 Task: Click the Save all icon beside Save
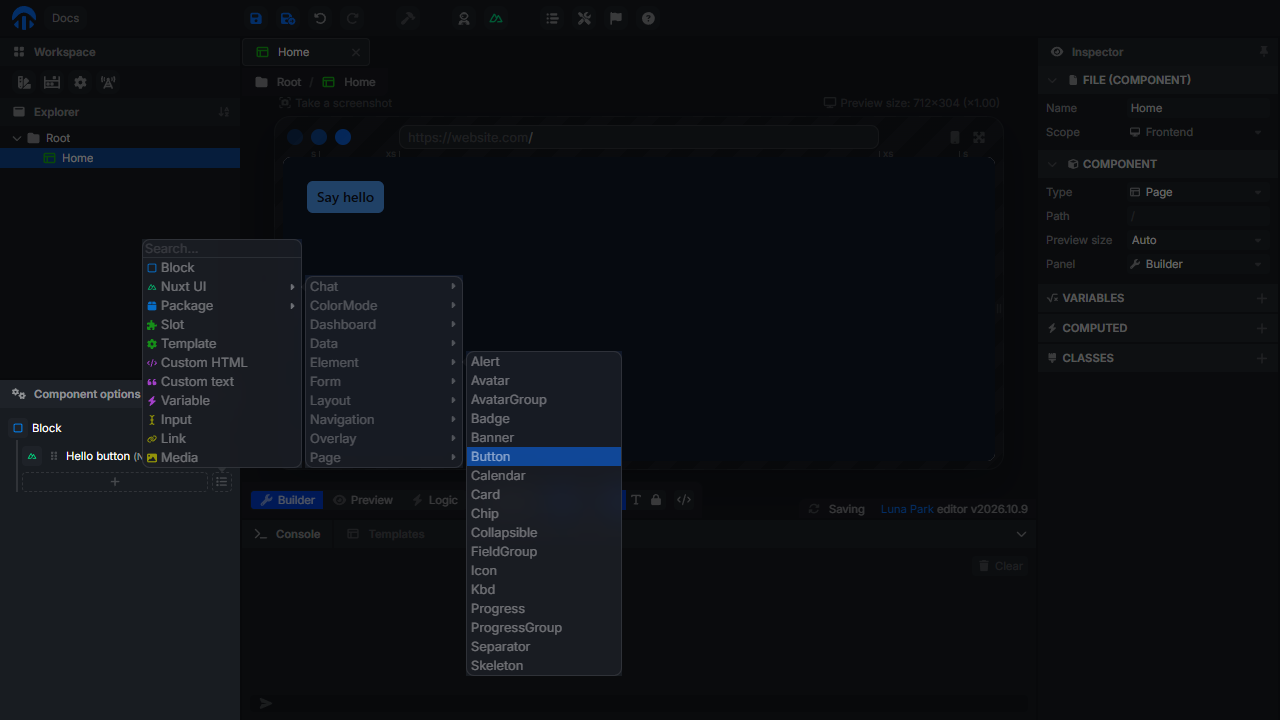tap(288, 18)
